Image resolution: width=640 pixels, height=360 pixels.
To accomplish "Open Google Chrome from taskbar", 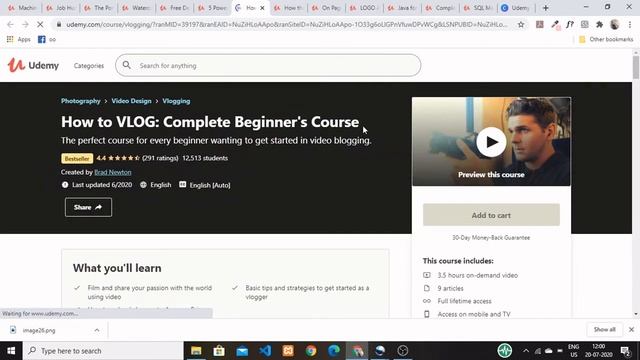I will coord(311,351).
